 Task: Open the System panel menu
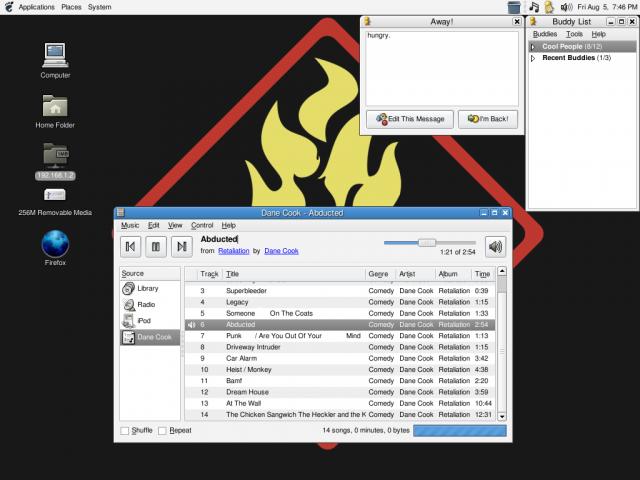click(100, 7)
